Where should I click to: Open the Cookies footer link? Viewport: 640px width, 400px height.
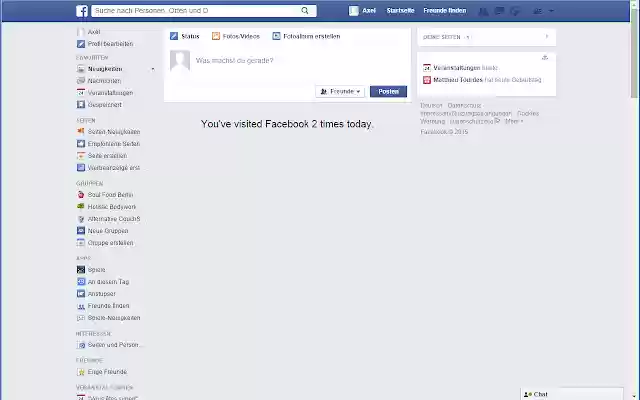click(528, 113)
